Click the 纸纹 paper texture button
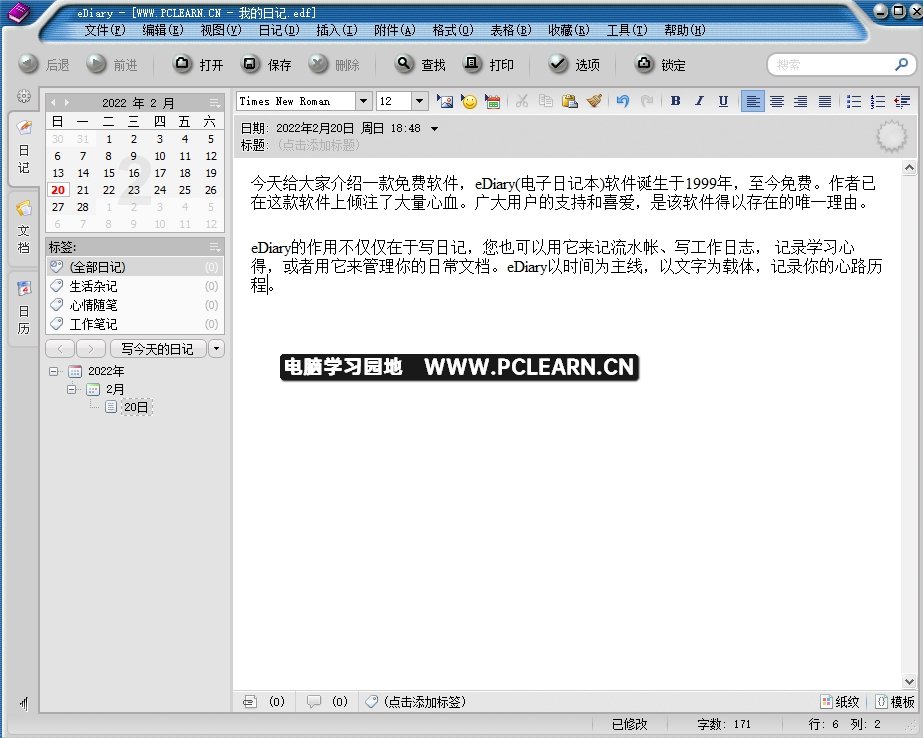Image resolution: width=923 pixels, height=738 pixels. coord(840,702)
